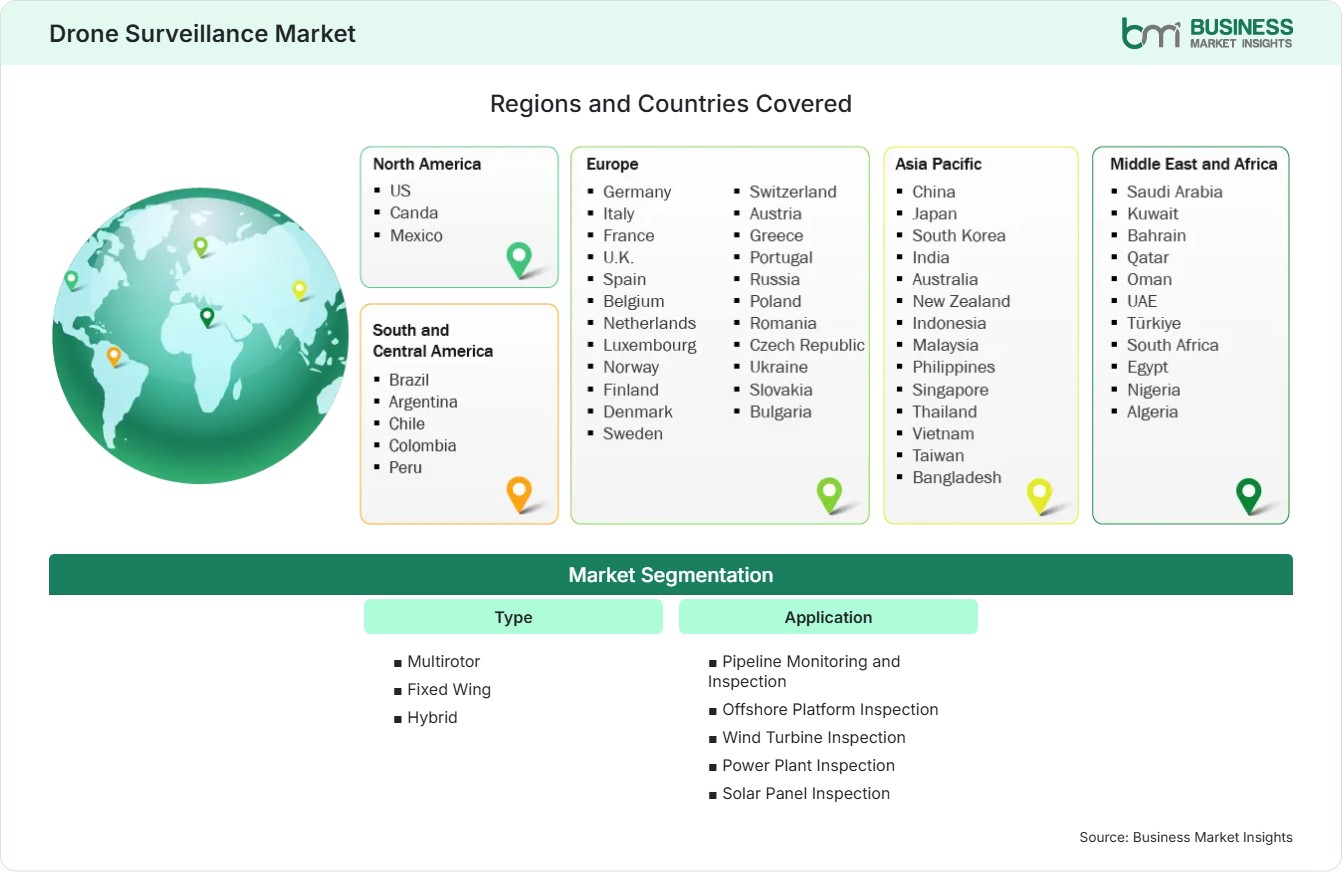Screen dimensions: 1342x872
Task: Click 'Singapore' in Asia Pacific list
Action: pyautogui.click(x=950, y=390)
